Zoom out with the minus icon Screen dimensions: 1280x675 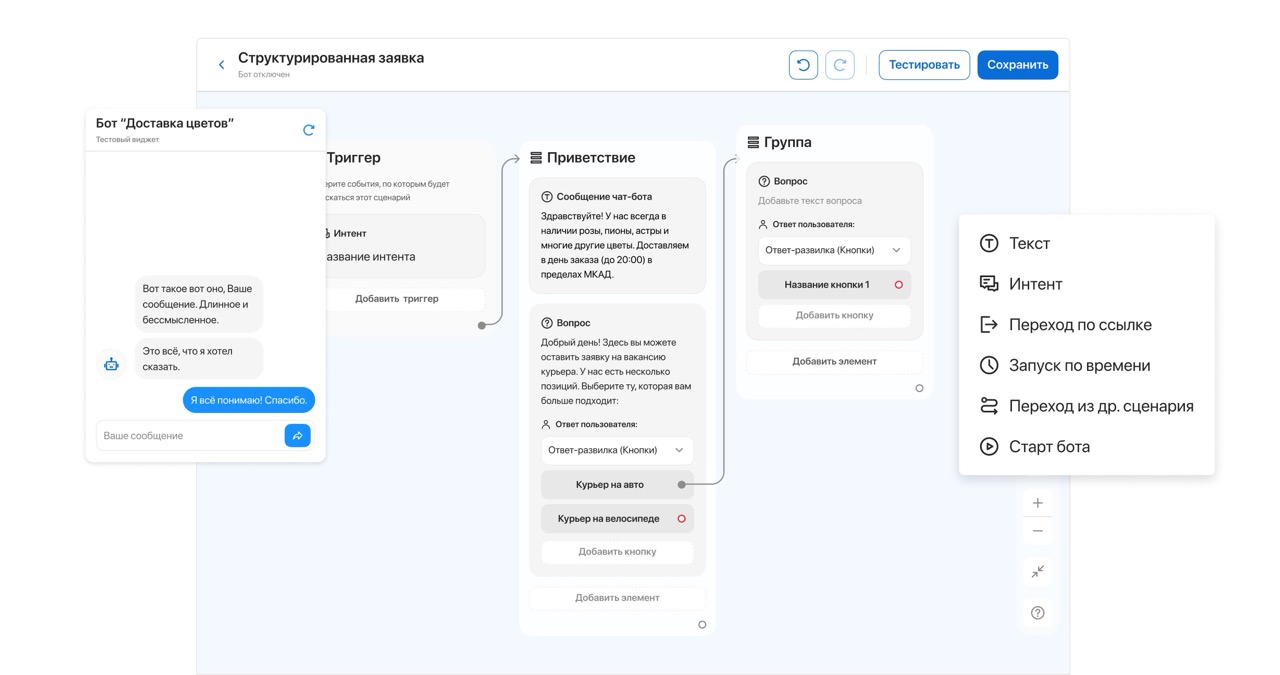pyautogui.click(x=1037, y=531)
